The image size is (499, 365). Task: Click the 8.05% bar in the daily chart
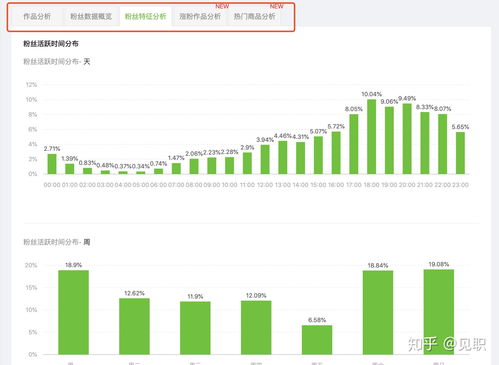click(x=354, y=144)
